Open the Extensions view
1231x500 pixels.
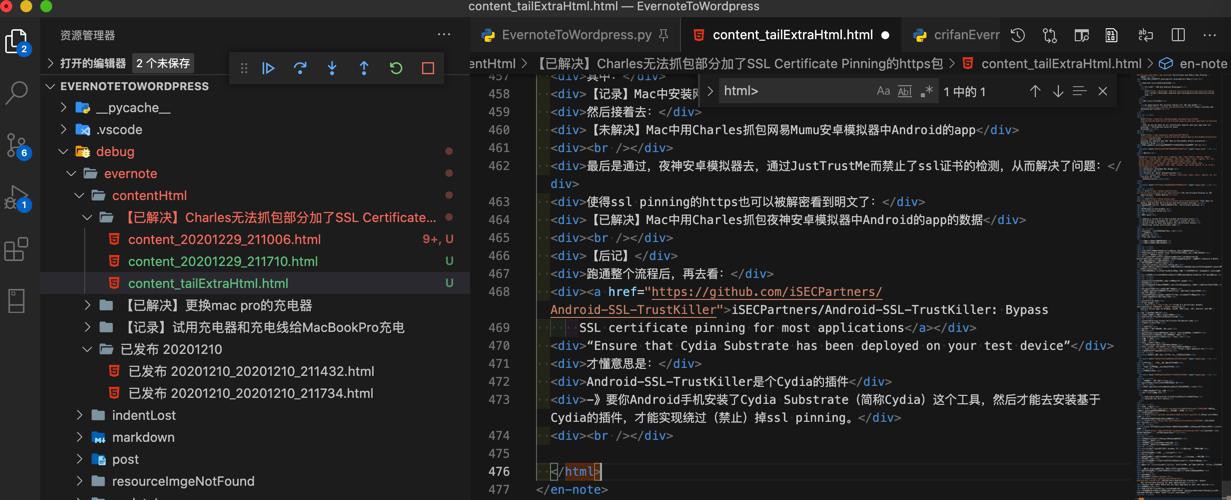pyautogui.click(x=17, y=249)
